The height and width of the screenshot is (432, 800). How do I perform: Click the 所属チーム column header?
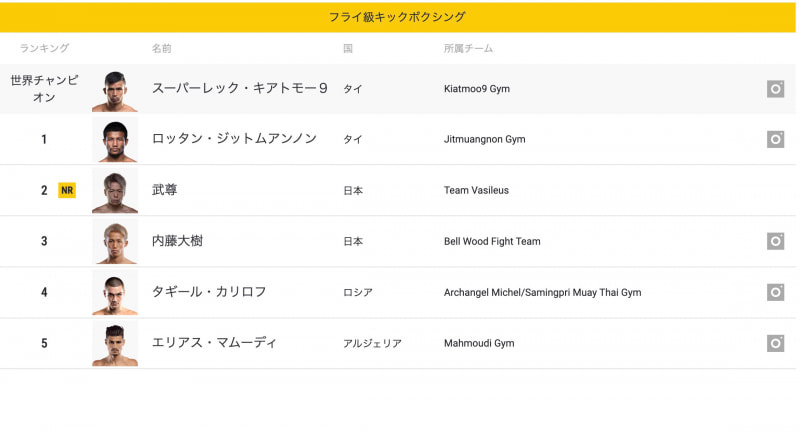(x=468, y=48)
